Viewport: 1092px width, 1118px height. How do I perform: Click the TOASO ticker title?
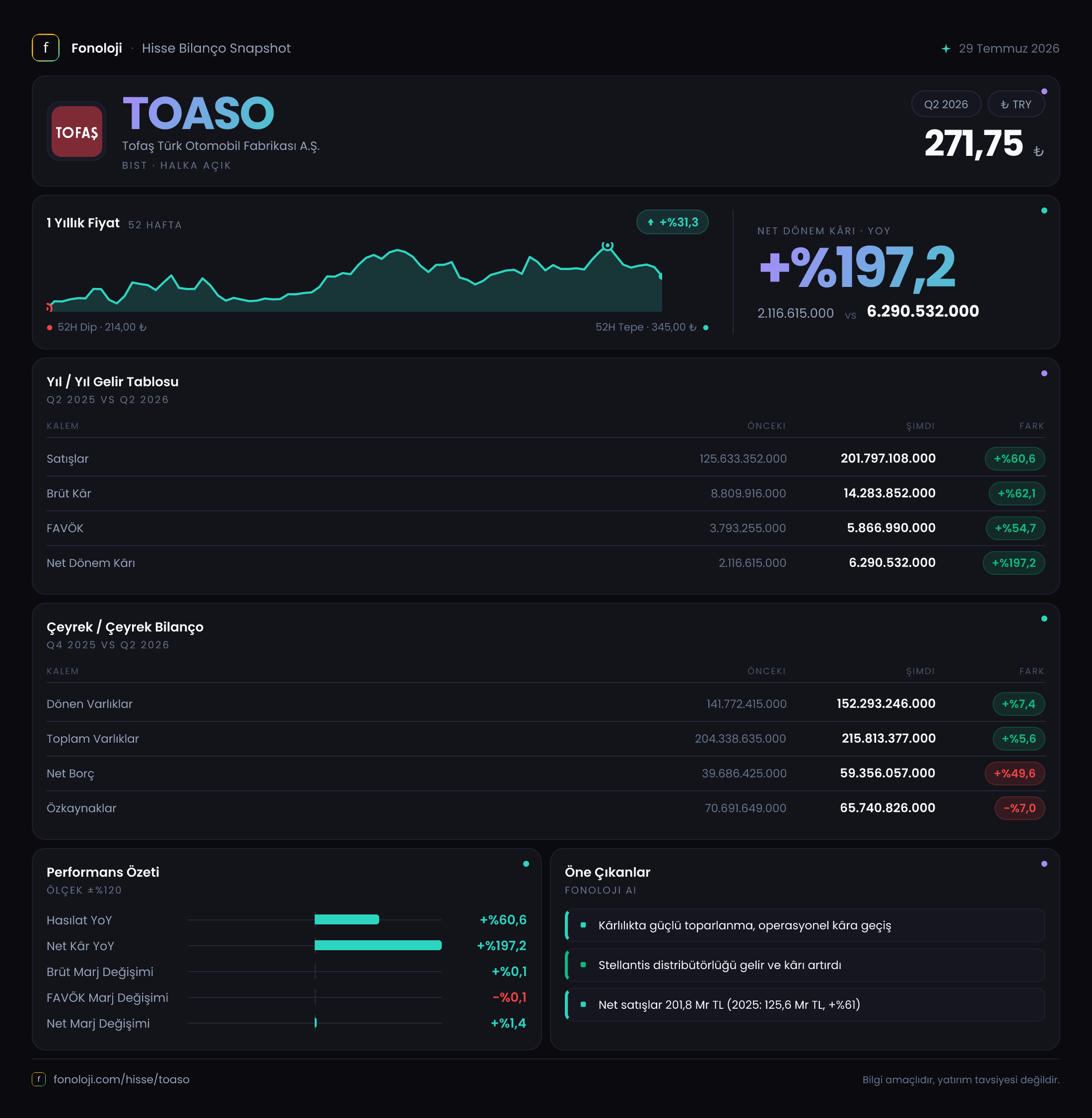[199, 113]
